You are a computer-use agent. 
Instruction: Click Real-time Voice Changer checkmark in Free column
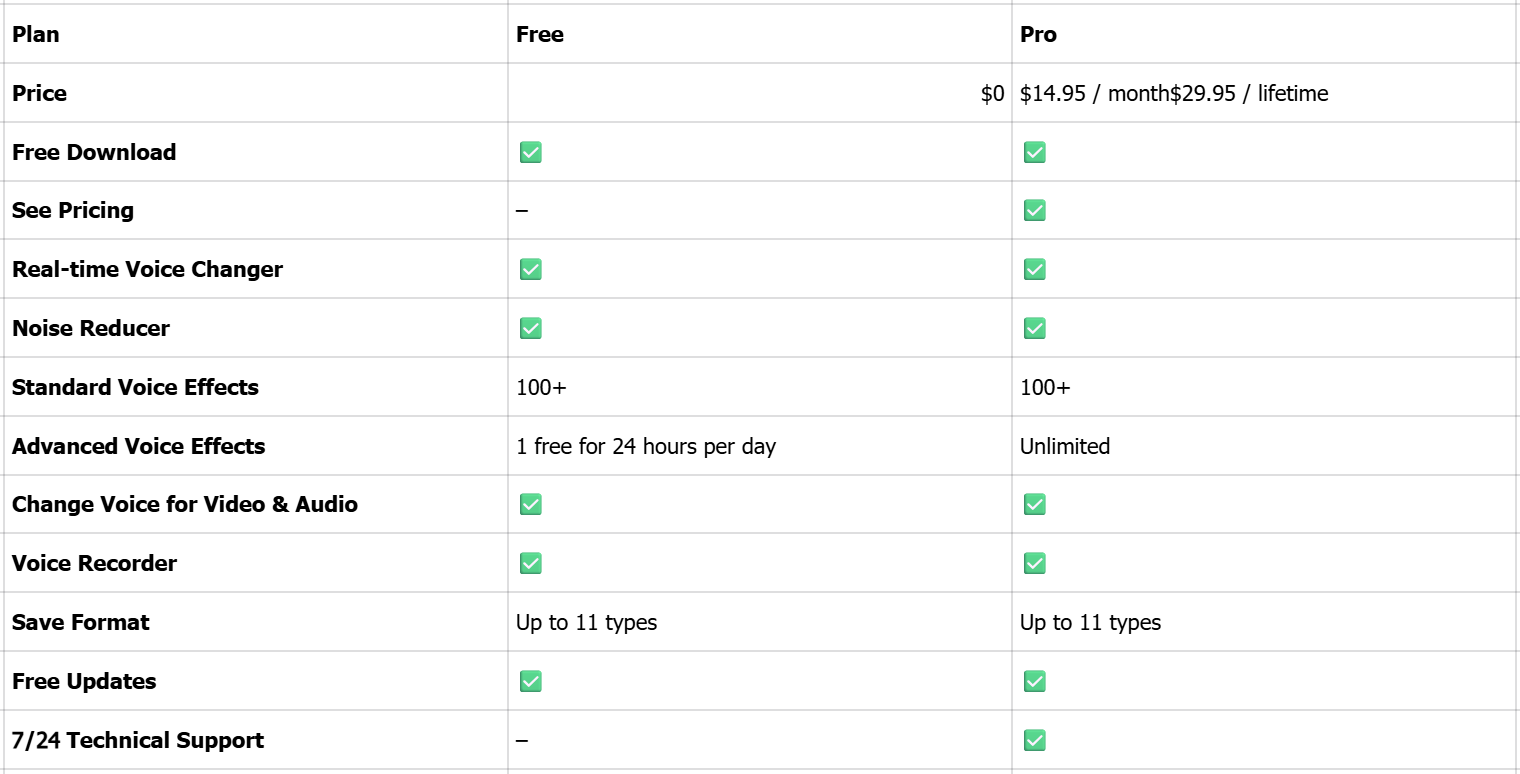click(530, 269)
